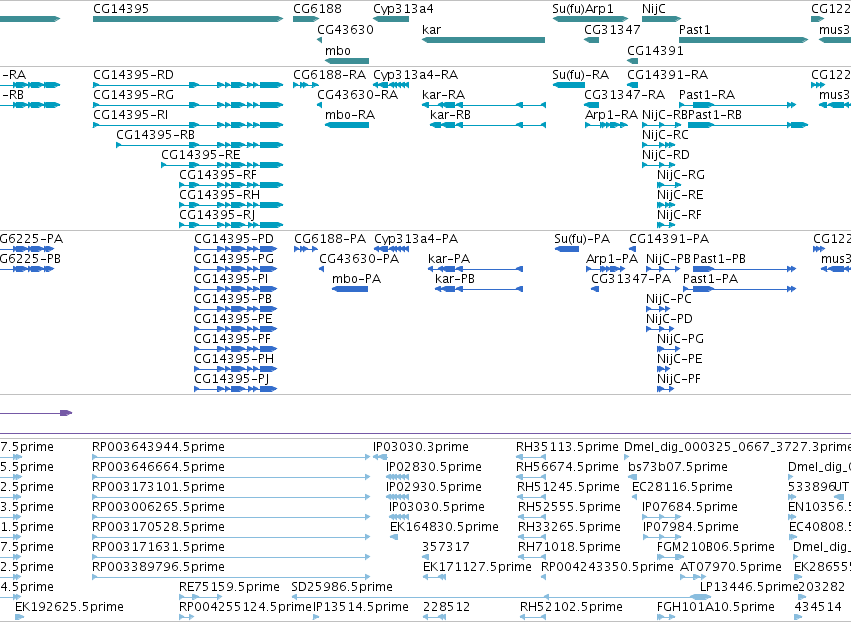Click the mbo gene label

pyautogui.click(x=338, y=50)
